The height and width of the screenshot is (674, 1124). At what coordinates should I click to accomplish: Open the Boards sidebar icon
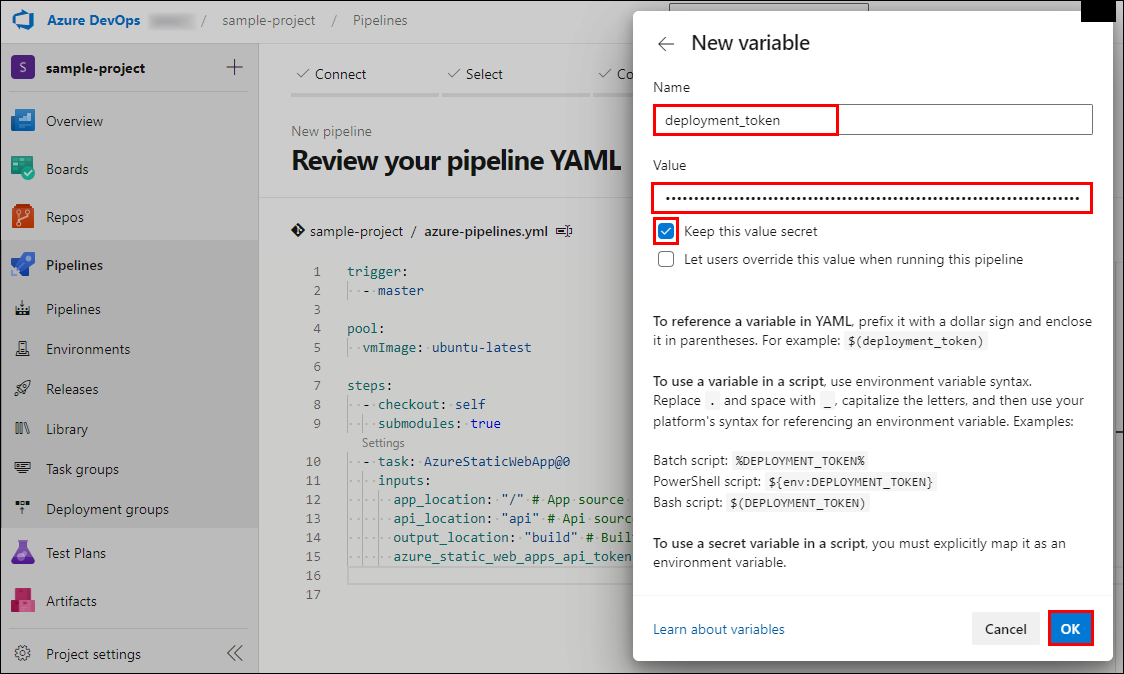click(x=23, y=168)
